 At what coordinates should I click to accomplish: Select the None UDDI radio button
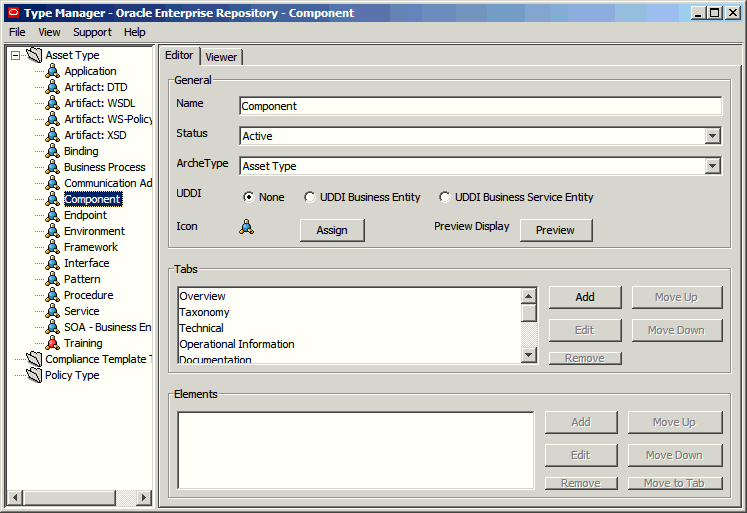pyautogui.click(x=249, y=197)
